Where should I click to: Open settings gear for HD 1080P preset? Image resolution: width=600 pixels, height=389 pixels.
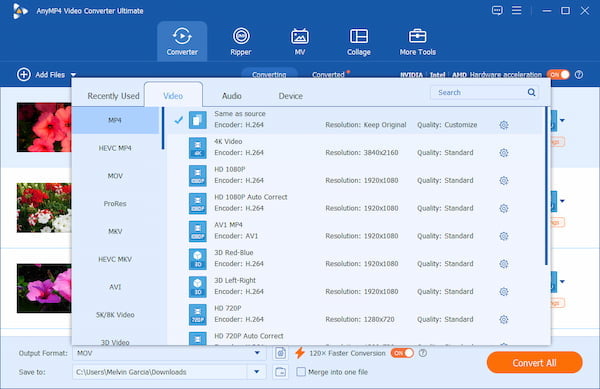pyautogui.click(x=504, y=181)
